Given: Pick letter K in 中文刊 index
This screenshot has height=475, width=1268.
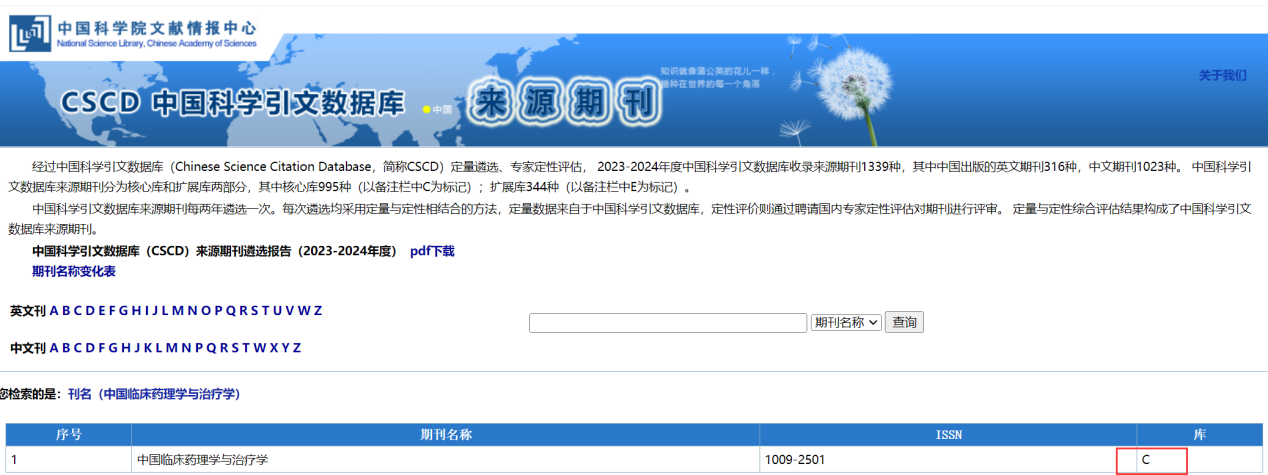Looking at the screenshot, I should click(147, 348).
